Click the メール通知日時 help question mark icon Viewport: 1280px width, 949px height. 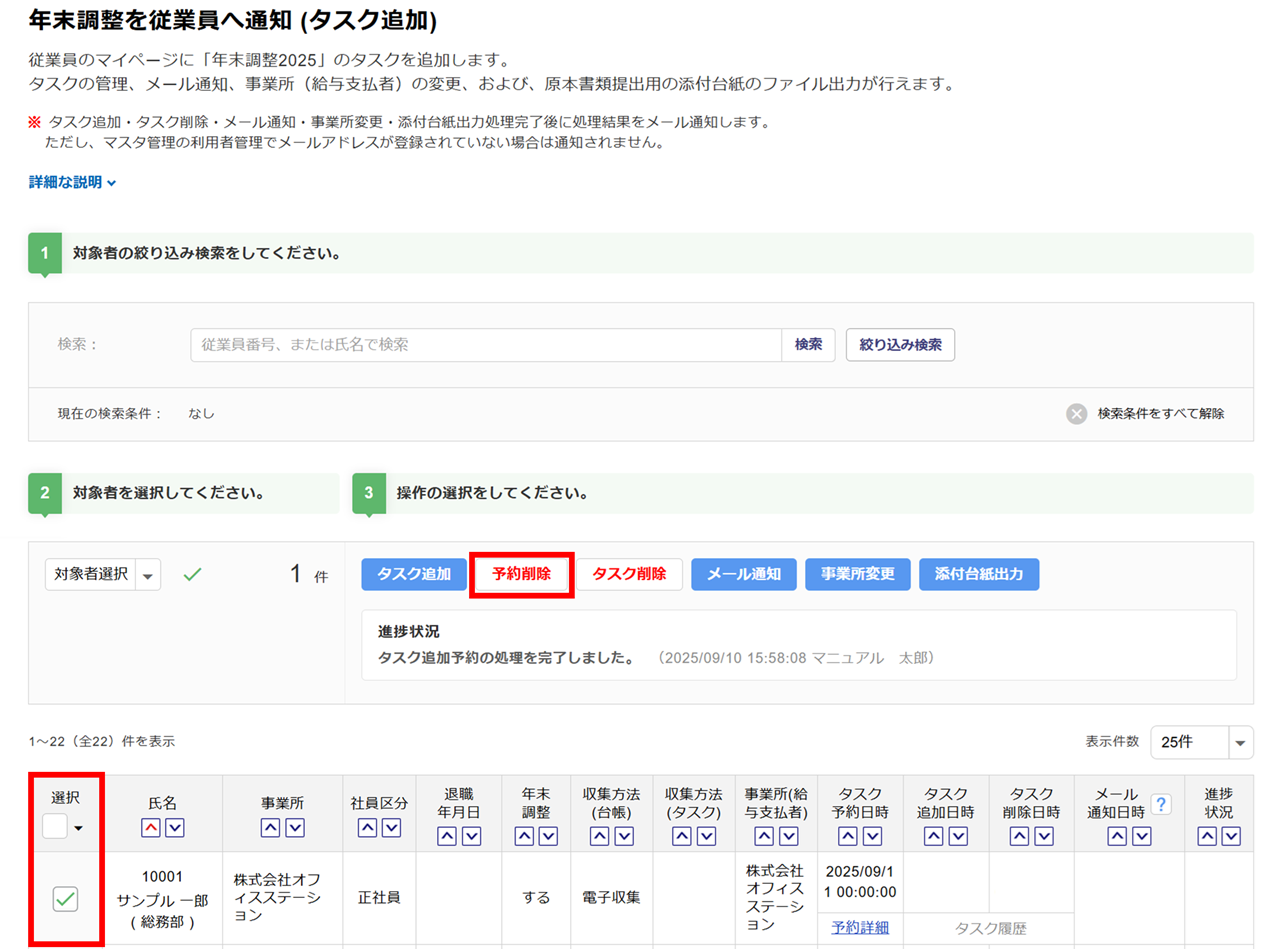pyautogui.click(x=1161, y=804)
